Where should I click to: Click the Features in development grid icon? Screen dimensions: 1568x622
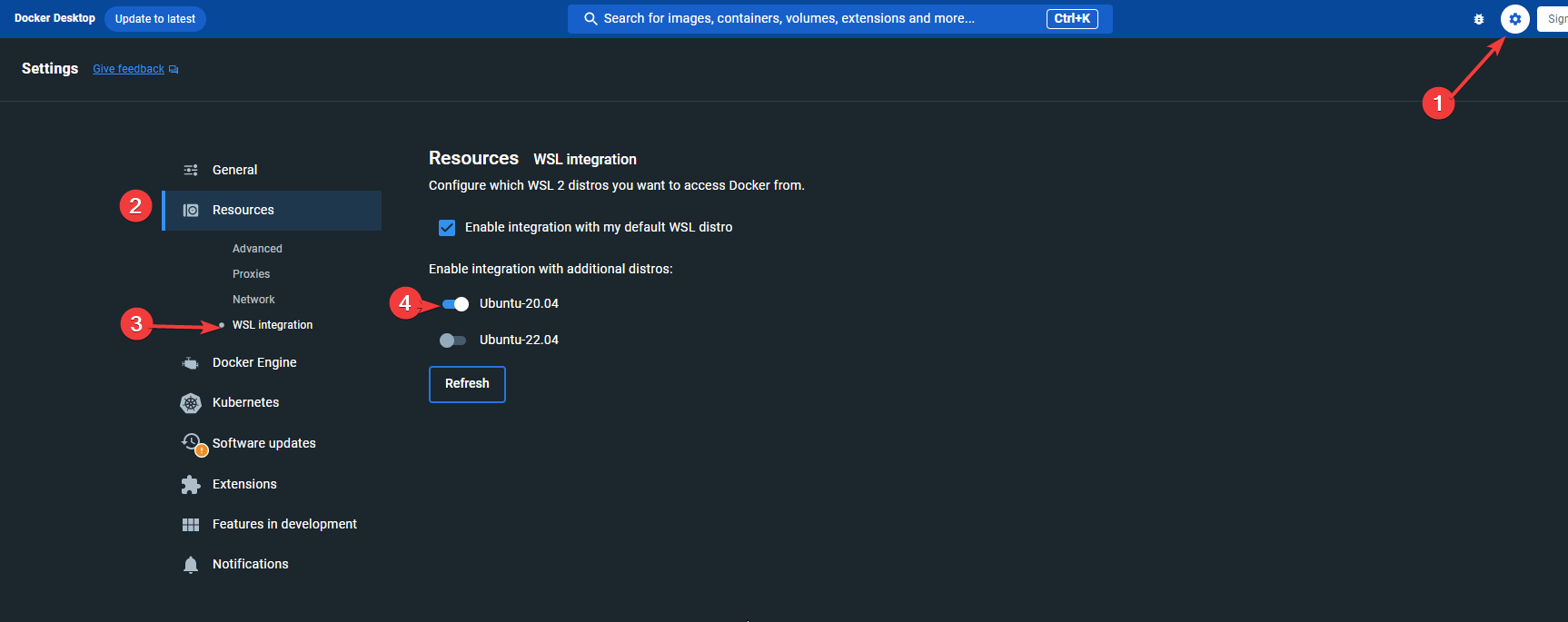pyautogui.click(x=191, y=525)
